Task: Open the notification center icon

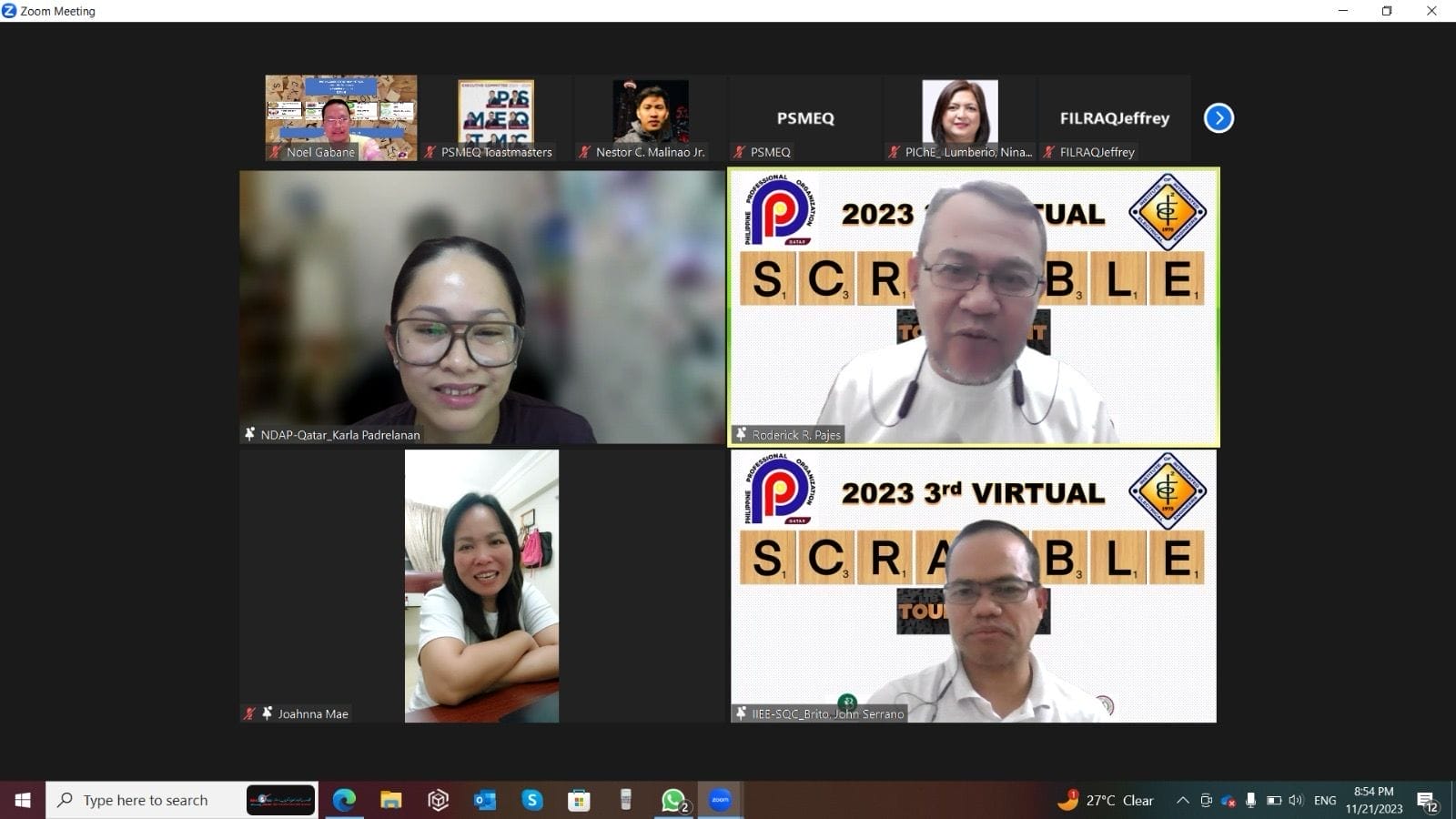Action: tap(1427, 801)
